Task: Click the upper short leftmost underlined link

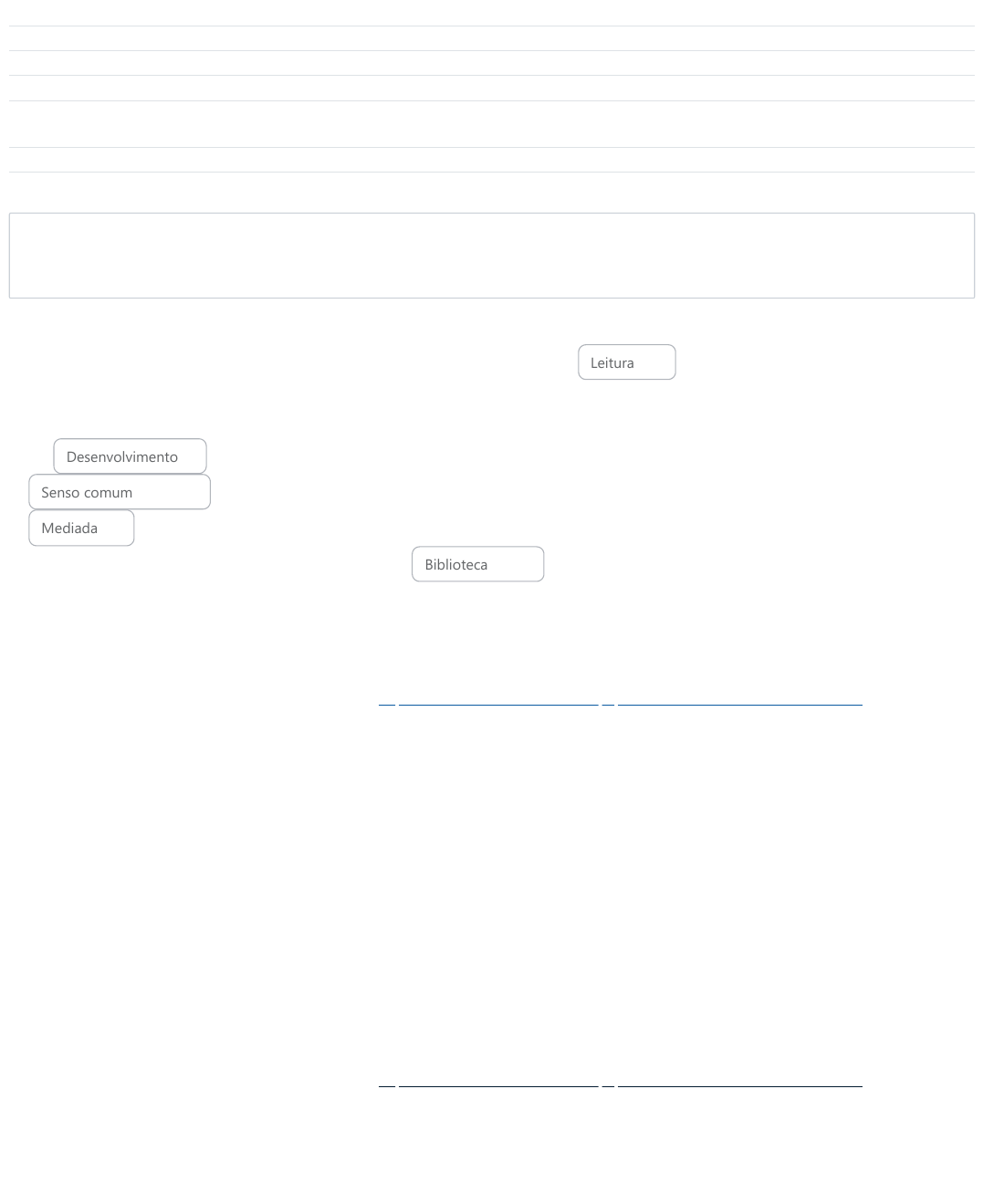Action: point(387,704)
